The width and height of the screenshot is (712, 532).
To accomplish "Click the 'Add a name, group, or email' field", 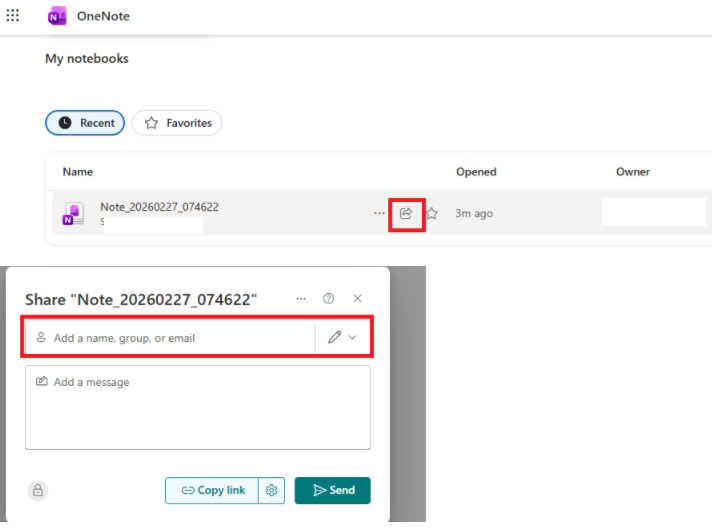I will click(170, 338).
